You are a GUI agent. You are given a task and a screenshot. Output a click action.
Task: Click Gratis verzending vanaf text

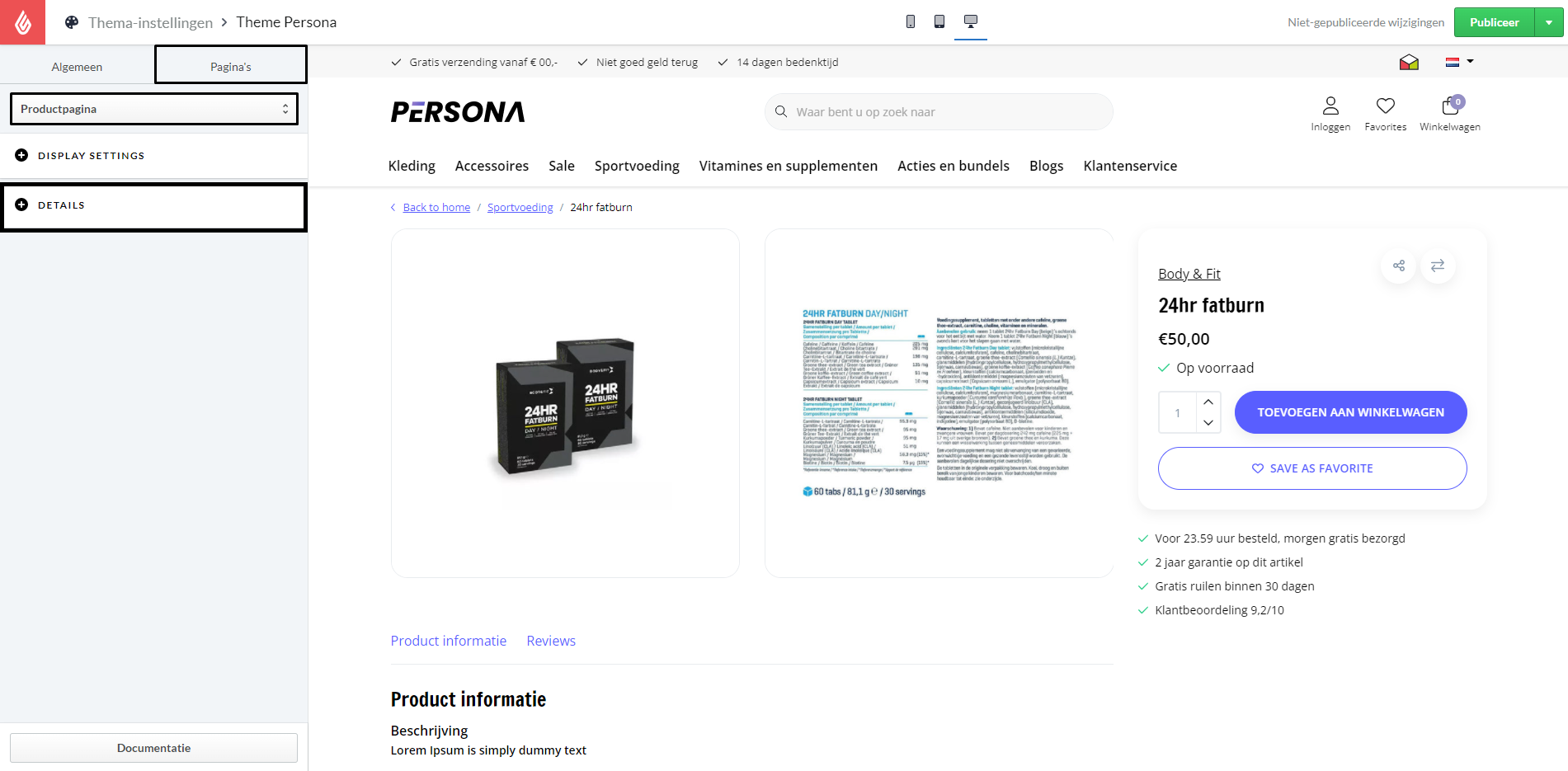pos(483,62)
